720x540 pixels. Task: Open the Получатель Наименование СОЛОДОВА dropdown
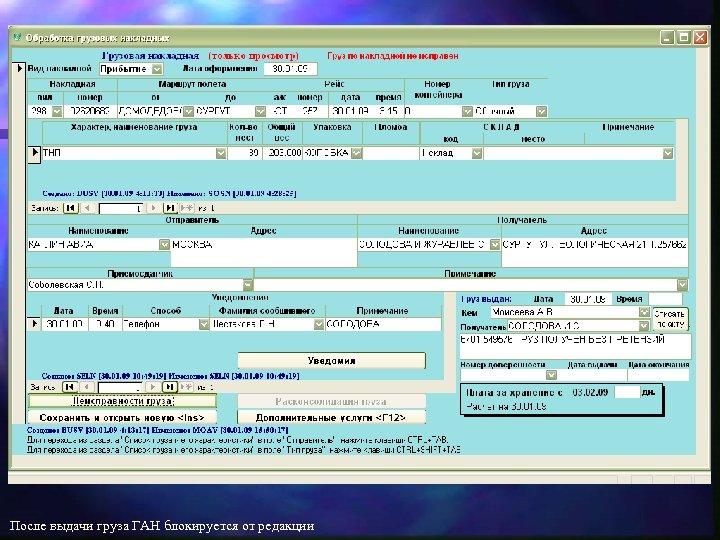pyautogui.click(x=495, y=245)
